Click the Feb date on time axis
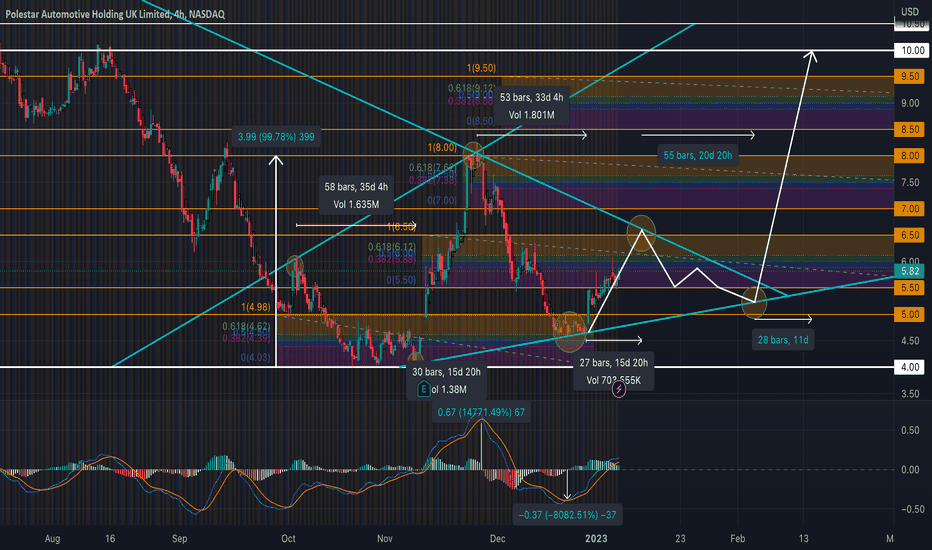The height and width of the screenshot is (550, 932). tap(738, 539)
